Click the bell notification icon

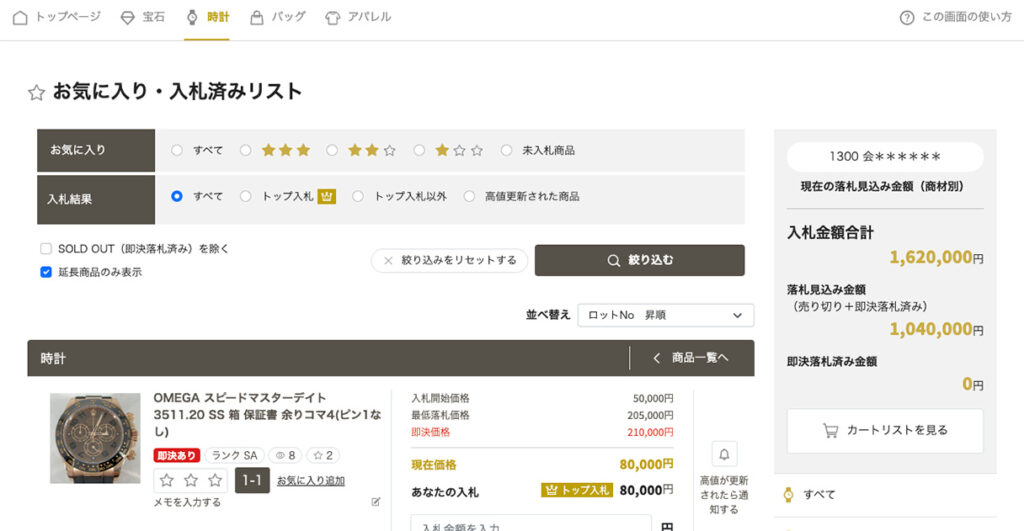click(x=724, y=455)
